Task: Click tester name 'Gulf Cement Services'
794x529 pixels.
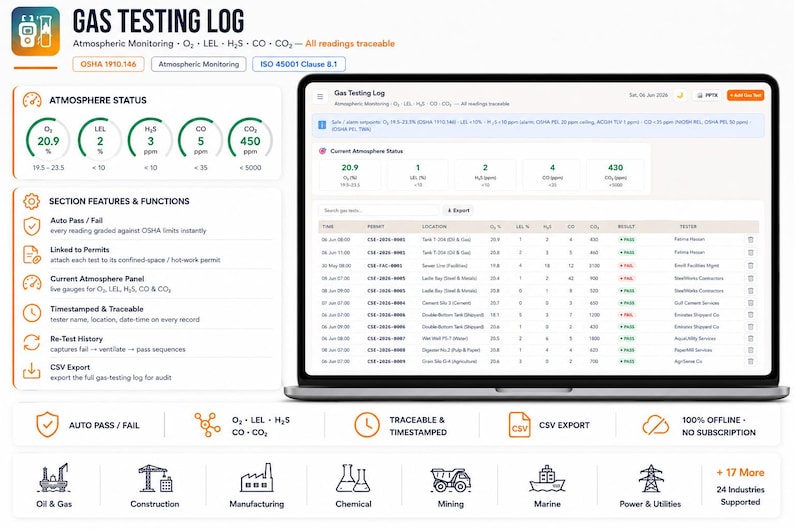Action: [697, 303]
